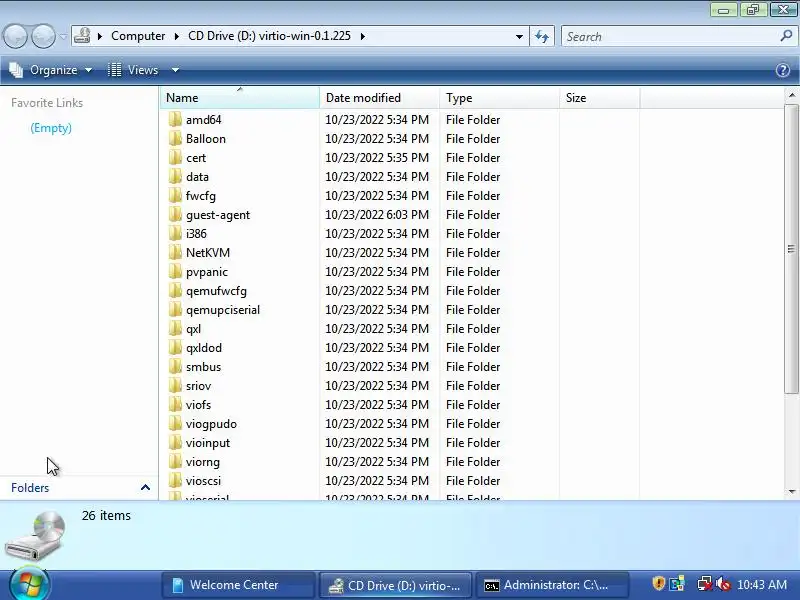This screenshot has width=800, height=600.
Task: Select the cert folder icon
Action: click(175, 157)
